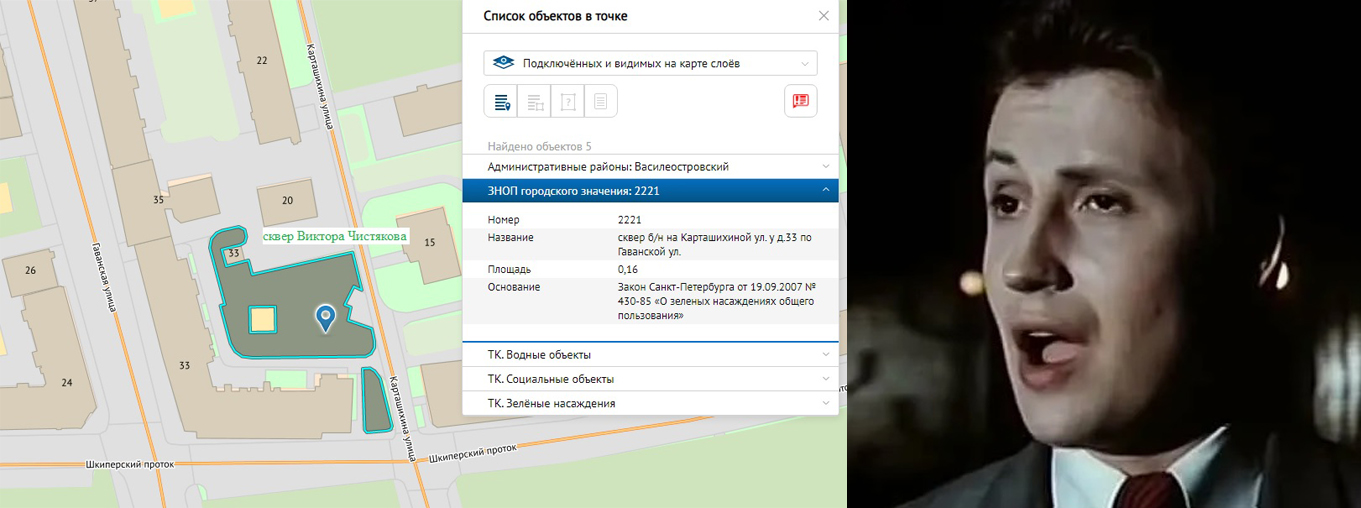Select building number 15 on the map
Viewport: 1361px width, 508px height.
[430, 242]
